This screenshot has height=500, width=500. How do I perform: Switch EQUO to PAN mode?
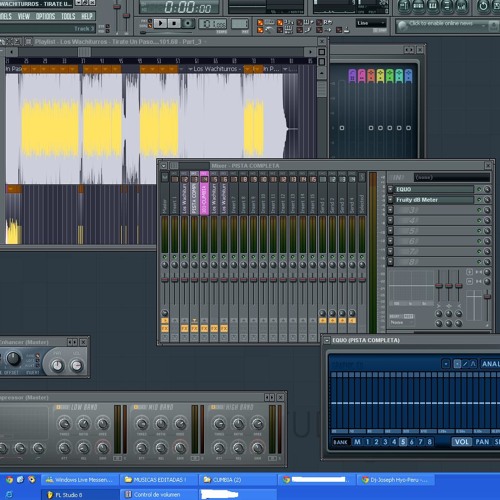482,442
